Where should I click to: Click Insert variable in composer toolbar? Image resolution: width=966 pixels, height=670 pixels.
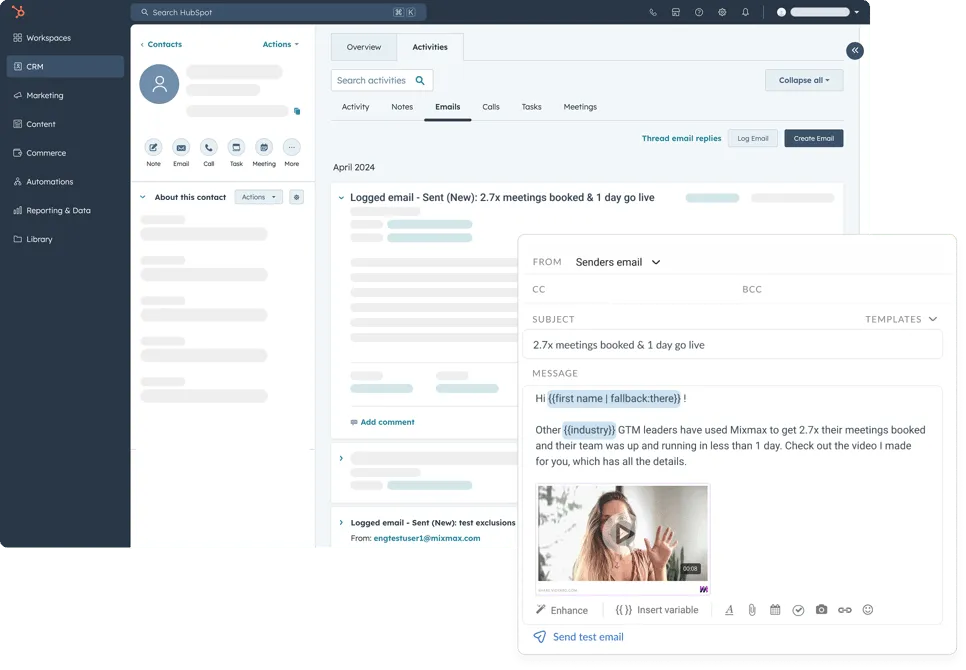[x=657, y=610]
